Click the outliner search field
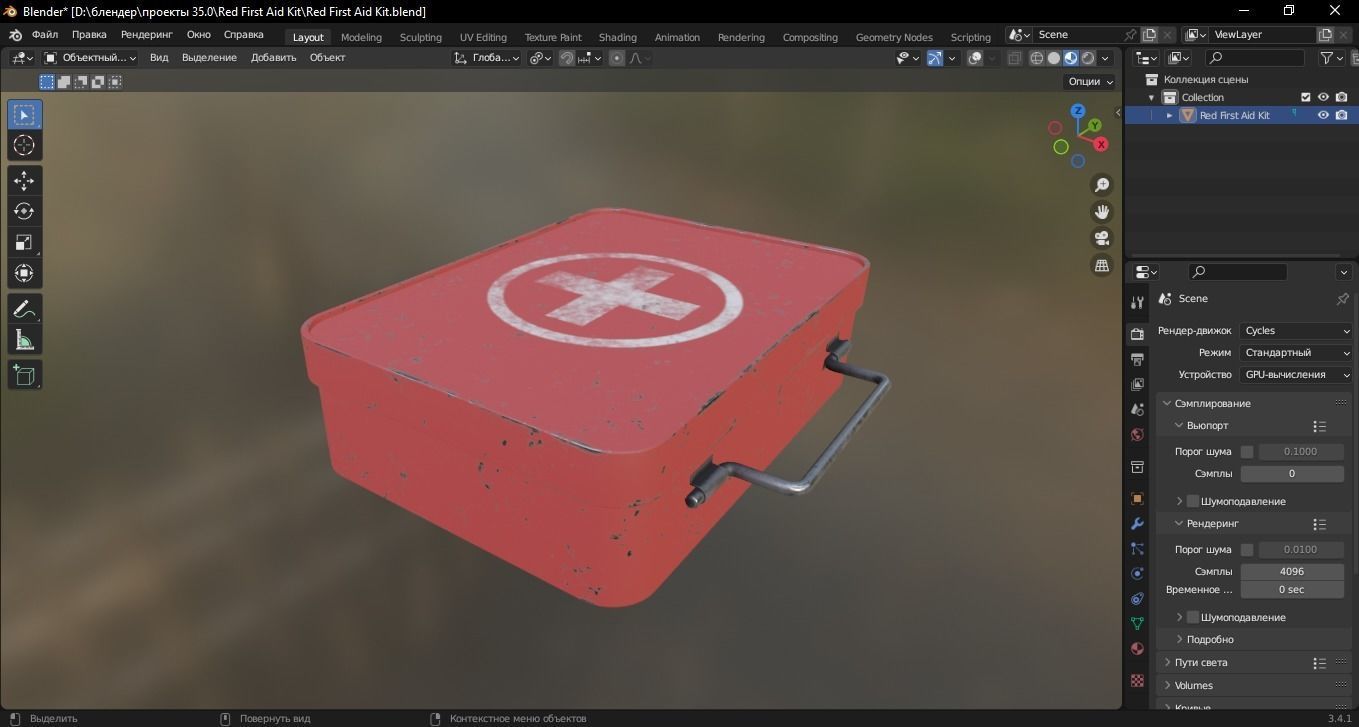1359x727 pixels. pyautogui.click(x=1255, y=58)
